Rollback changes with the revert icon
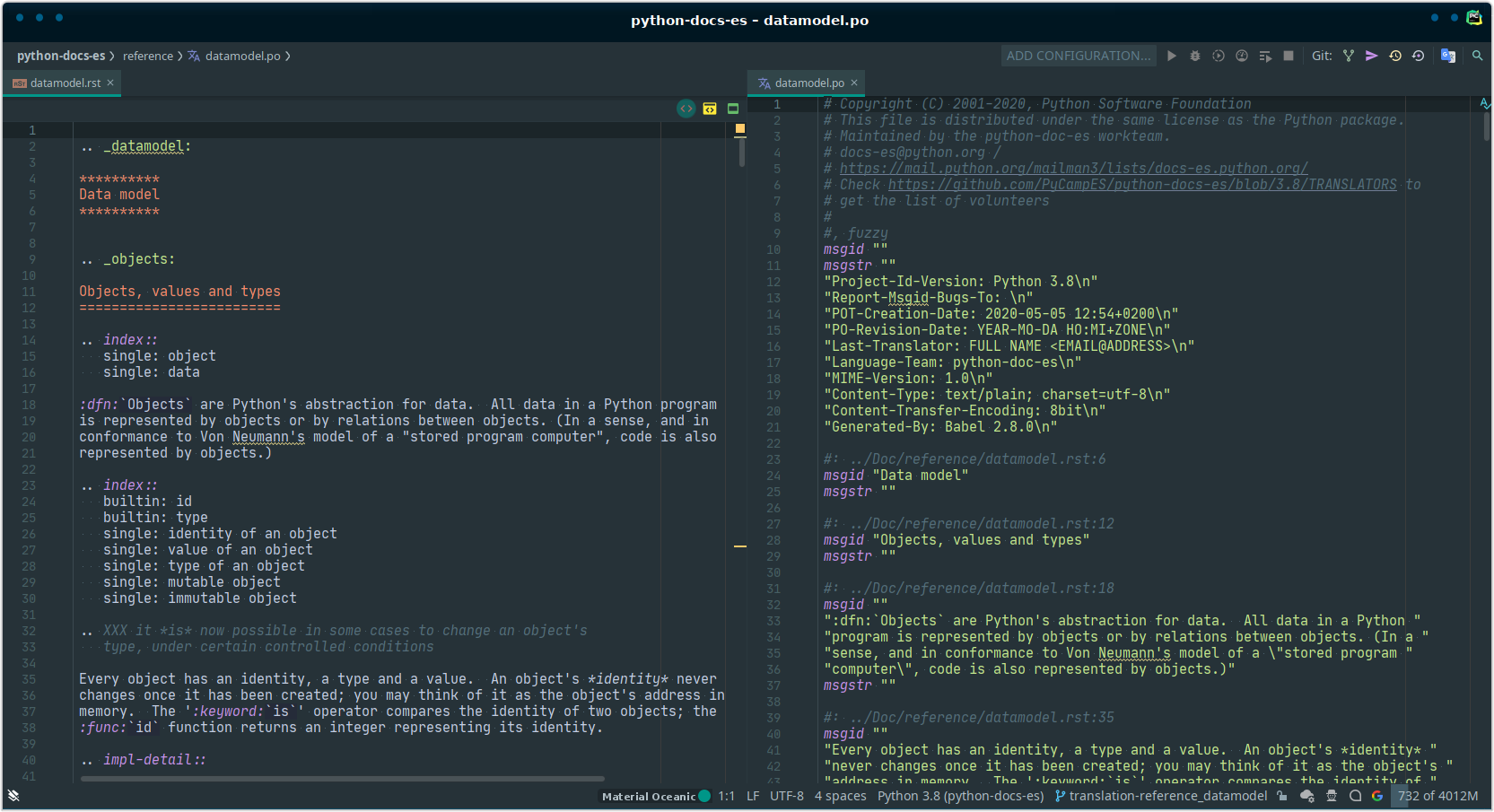The image size is (1494, 812). [1419, 56]
